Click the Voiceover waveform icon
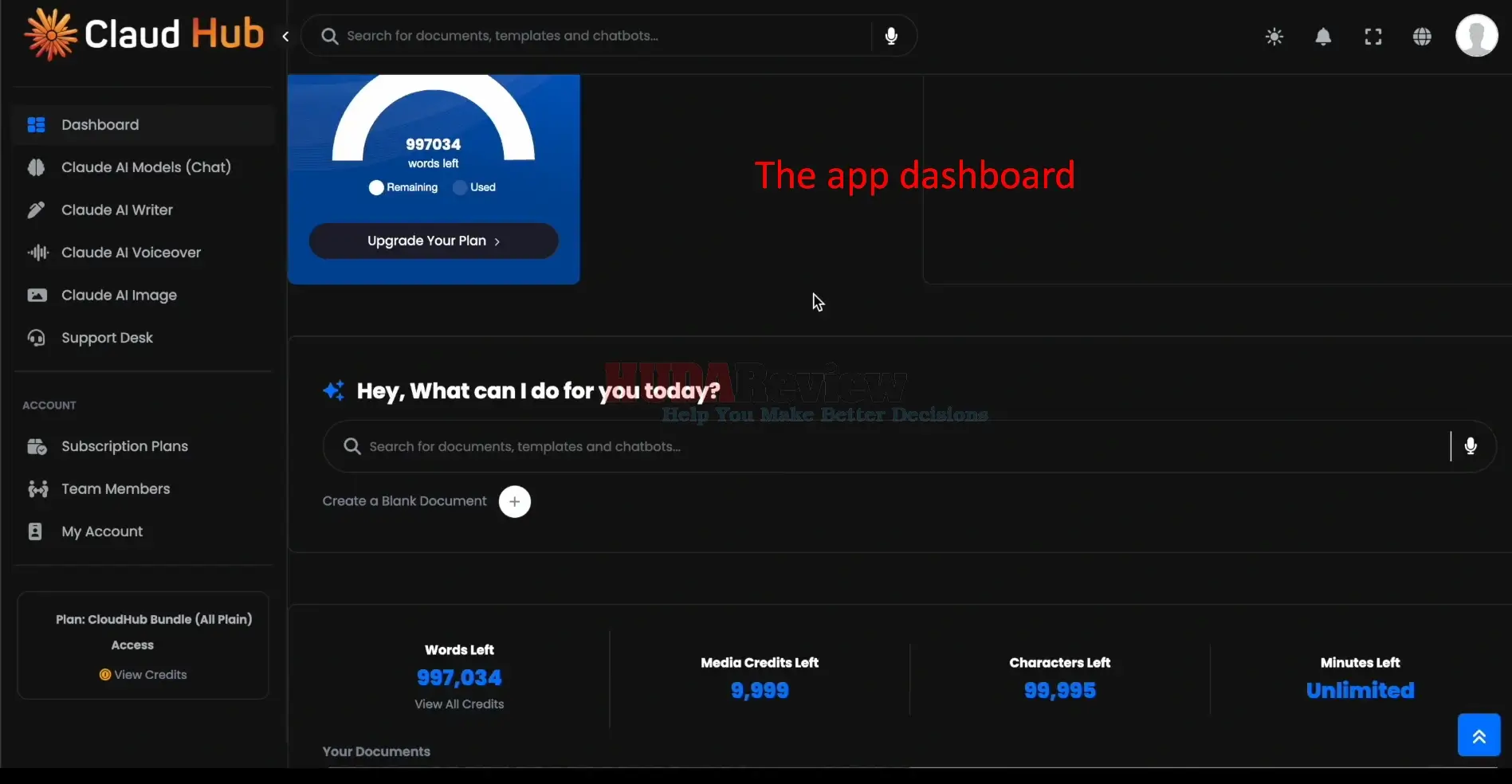The width and height of the screenshot is (1512, 784). pyautogui.click(x=37, y=253)
